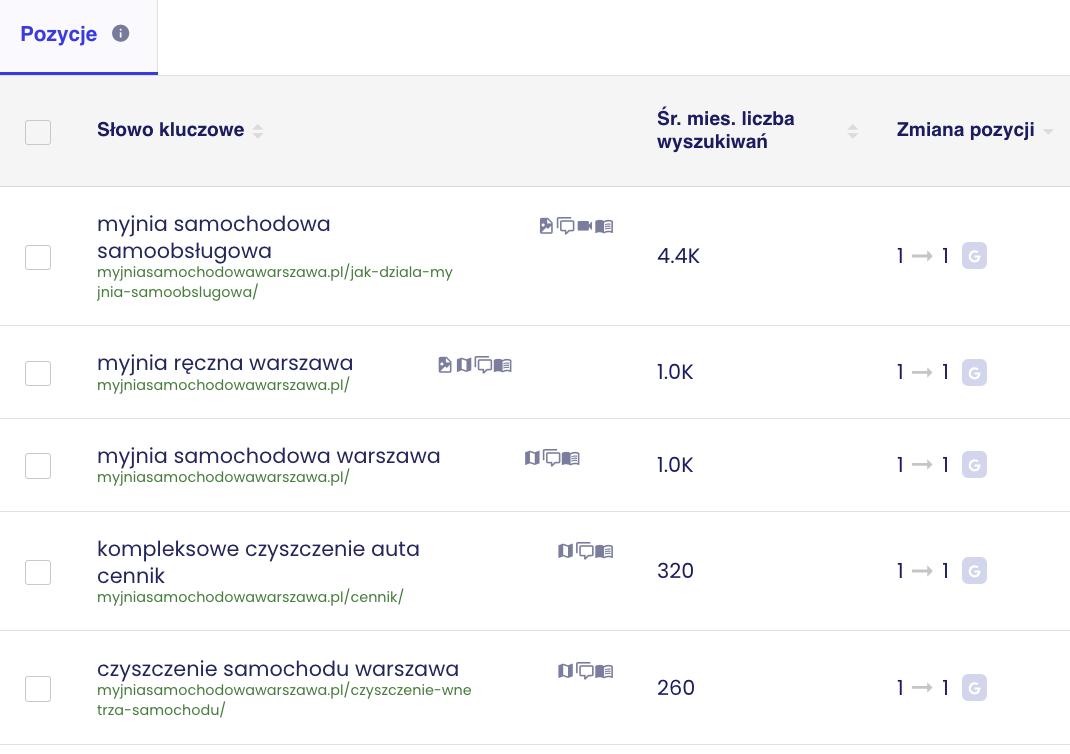This screenshot has width=1070, height=754.
Task: Click the info icon next to Pozycje
Action: 121,33
